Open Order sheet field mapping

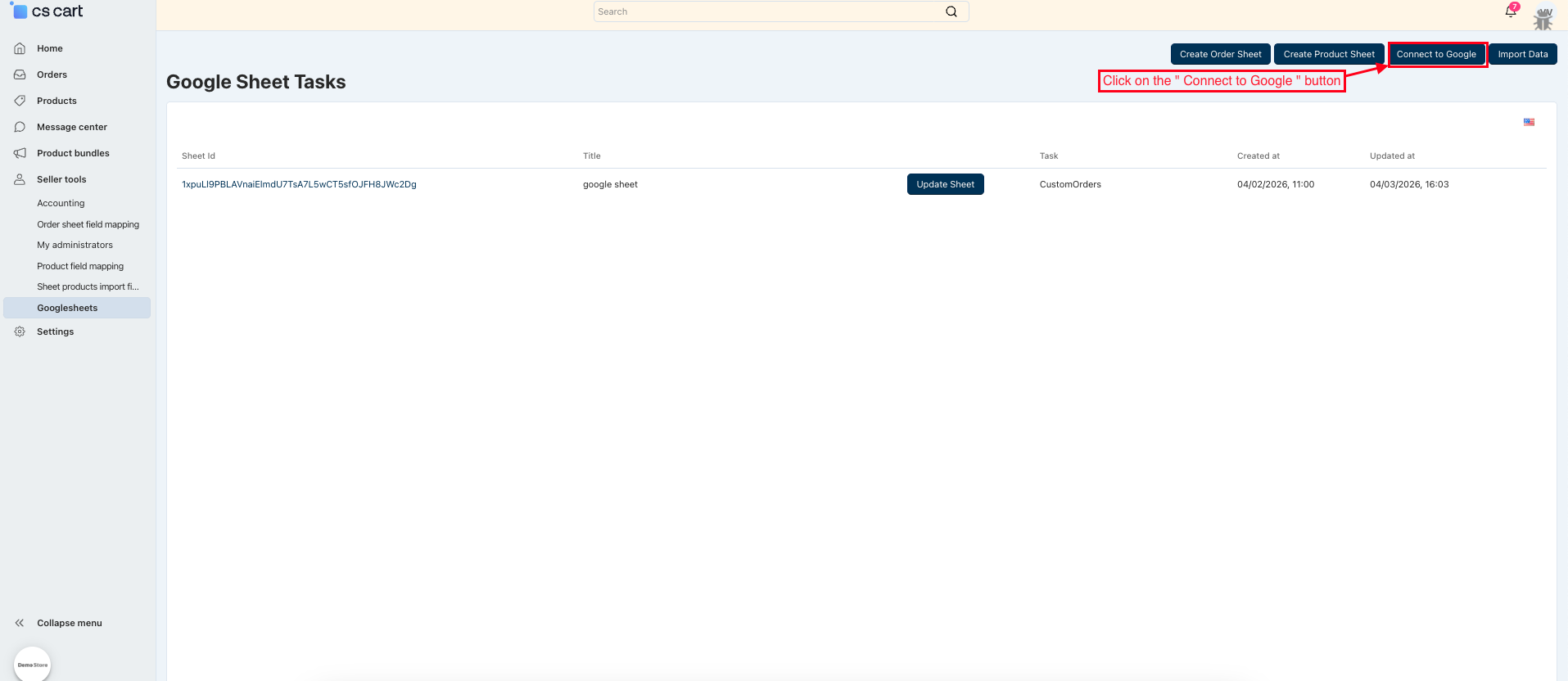(x=88, y=224)
